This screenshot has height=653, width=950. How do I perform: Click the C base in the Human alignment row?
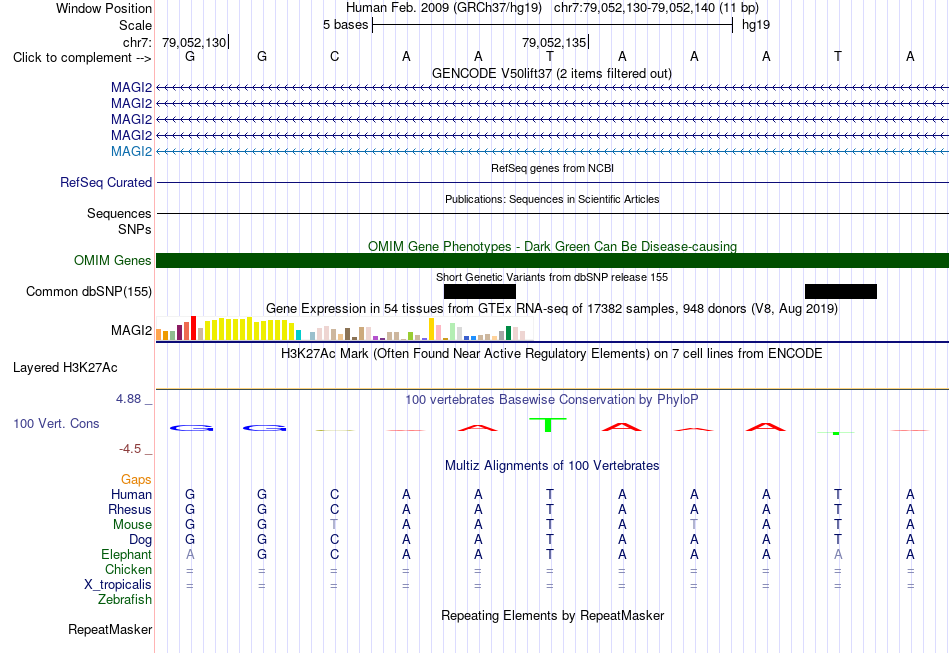pos(334,494)
